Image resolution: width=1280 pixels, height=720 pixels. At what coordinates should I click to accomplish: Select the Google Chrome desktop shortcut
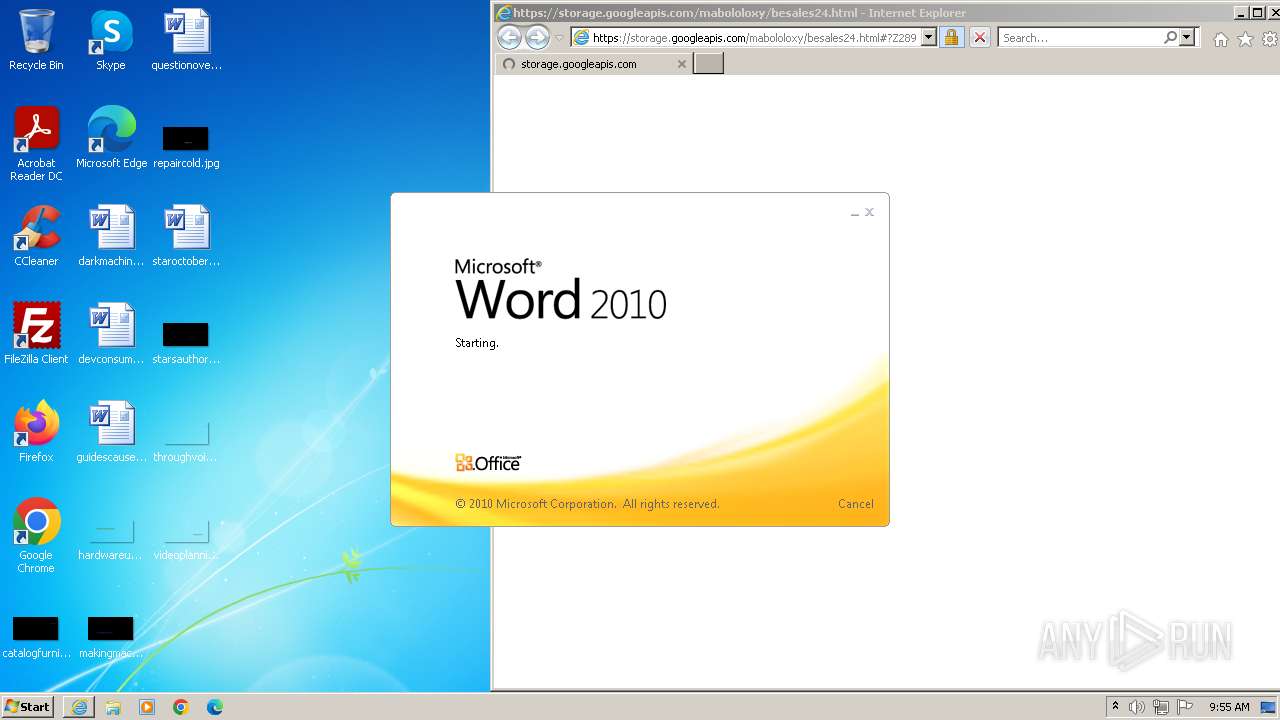pos(36,536)
